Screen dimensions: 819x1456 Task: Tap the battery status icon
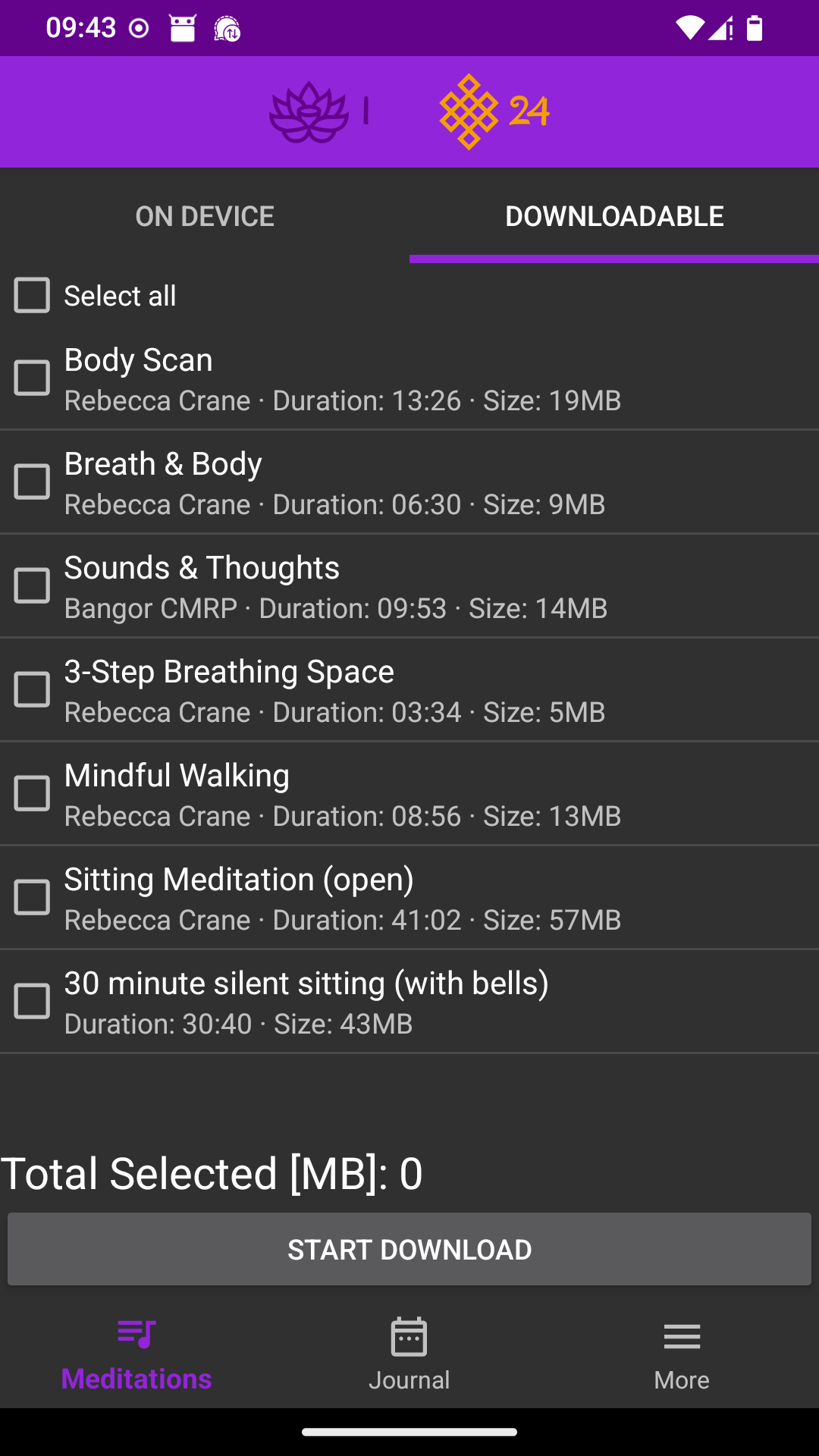click(x=754, y=29)
